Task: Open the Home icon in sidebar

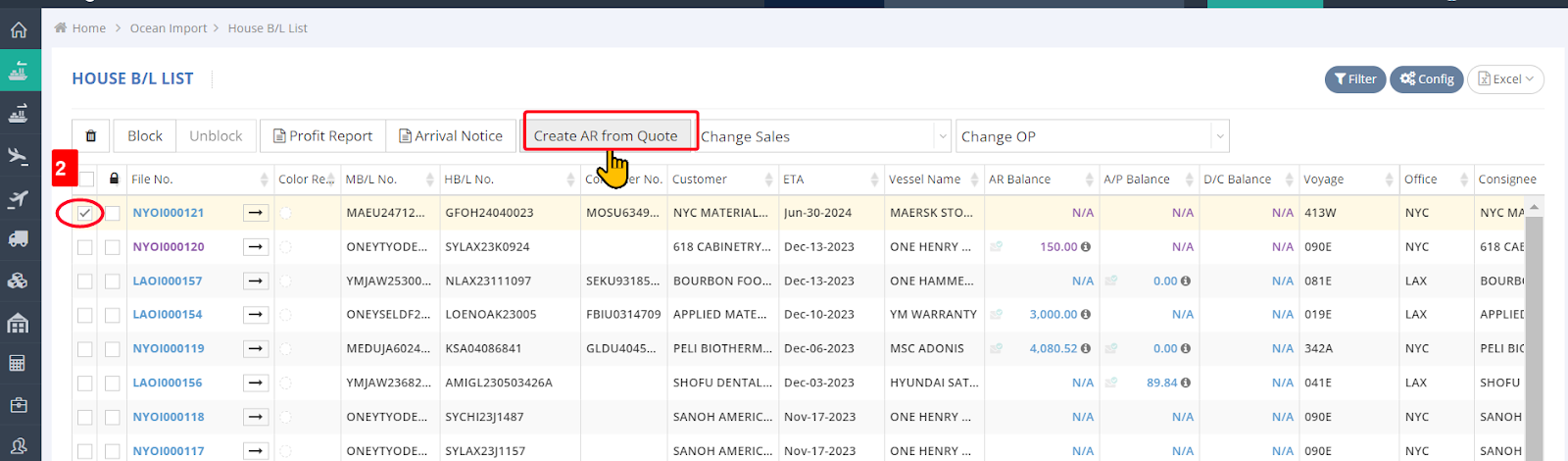Action: pyautogui.click(x=19, y=29)
